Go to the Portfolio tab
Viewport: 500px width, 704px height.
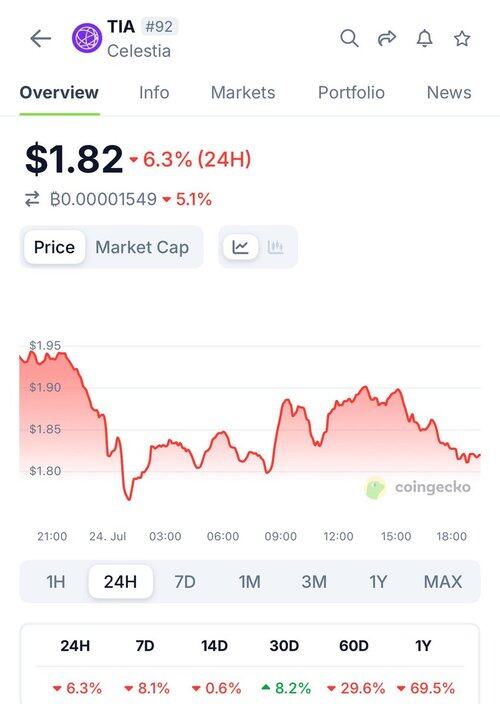351,92
